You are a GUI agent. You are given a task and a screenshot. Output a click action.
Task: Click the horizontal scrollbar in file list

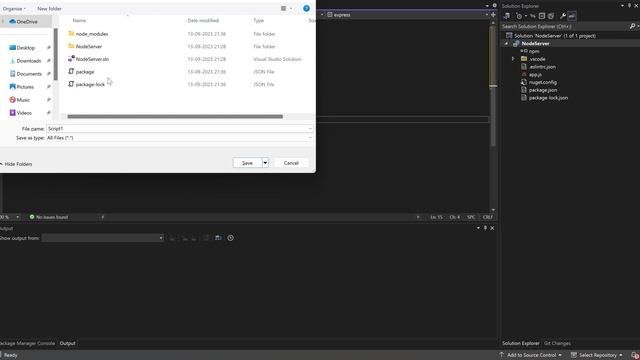(175, 117)
